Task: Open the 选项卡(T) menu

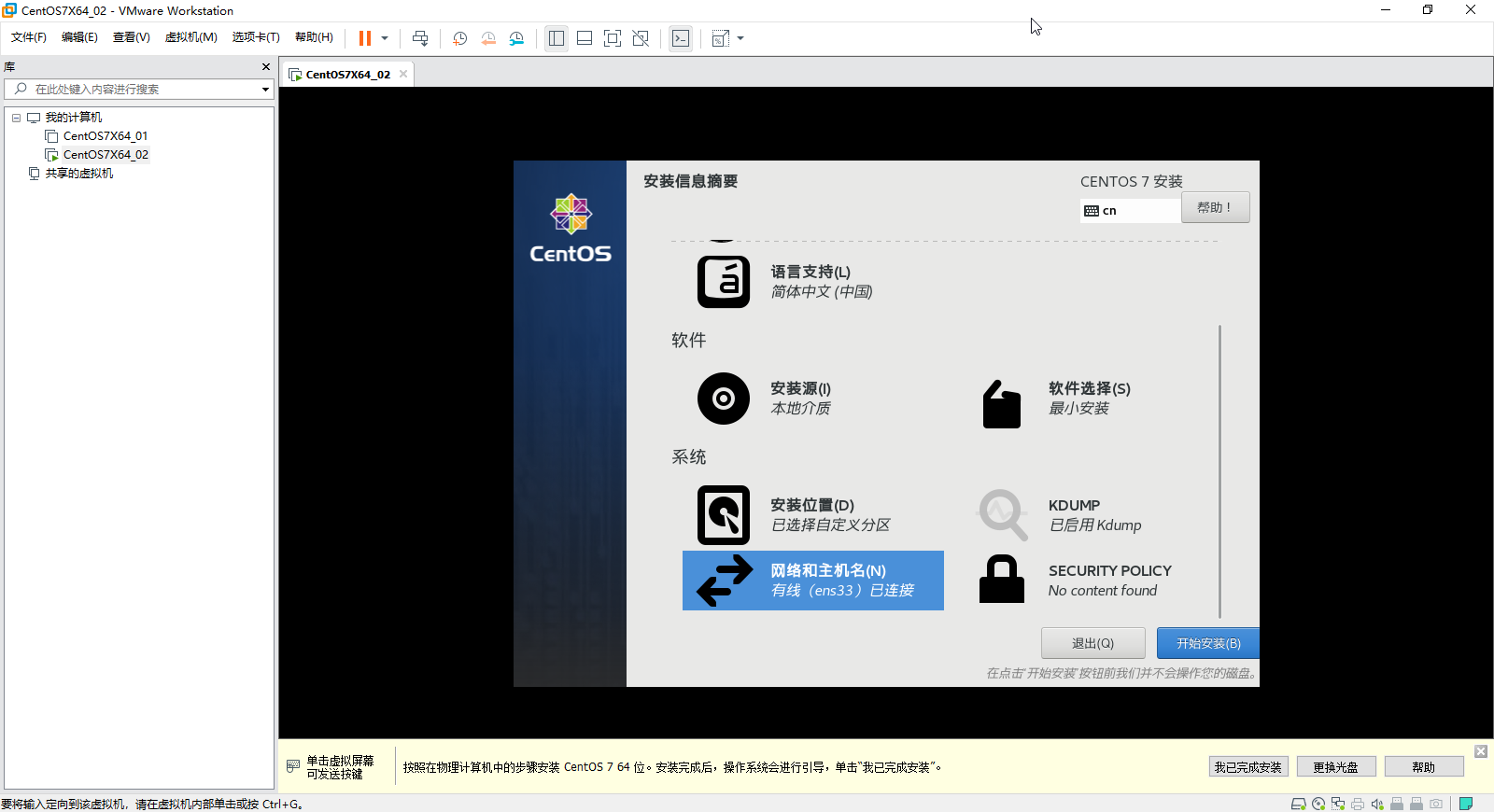Action: (x=256, y=37)
